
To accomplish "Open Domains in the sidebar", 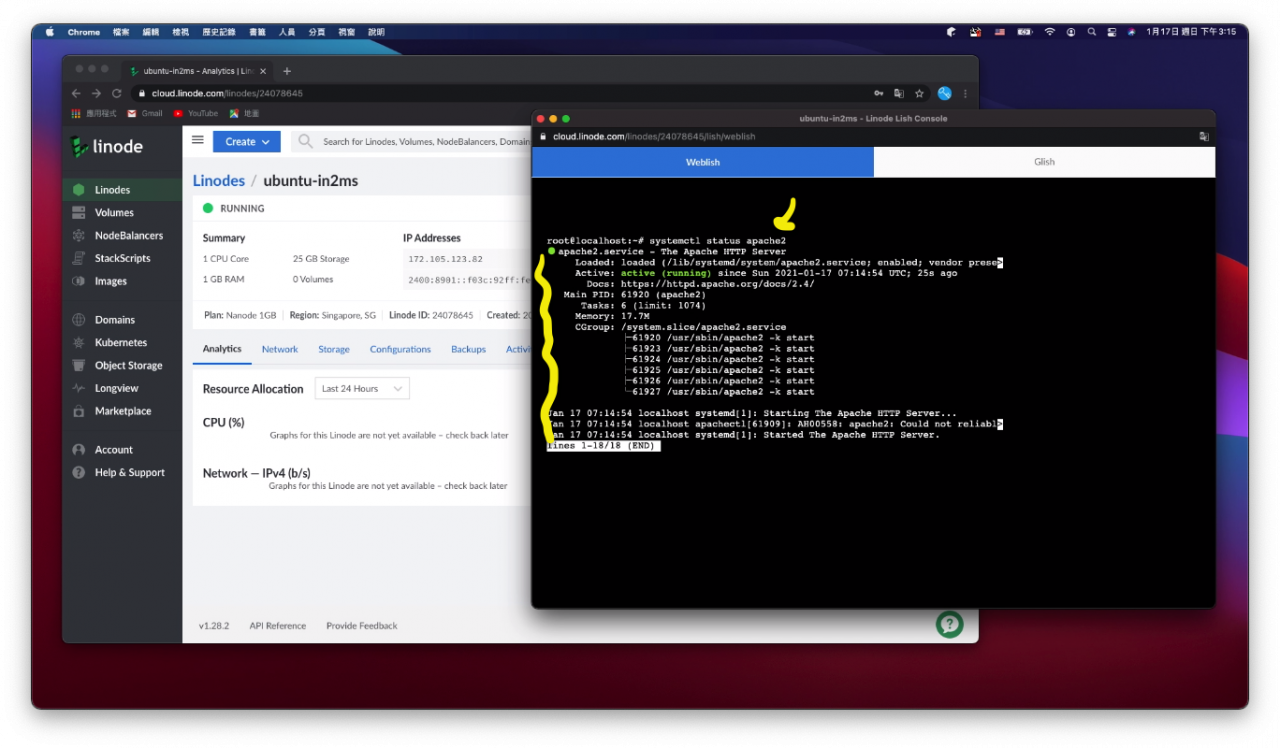I will 121,320.
